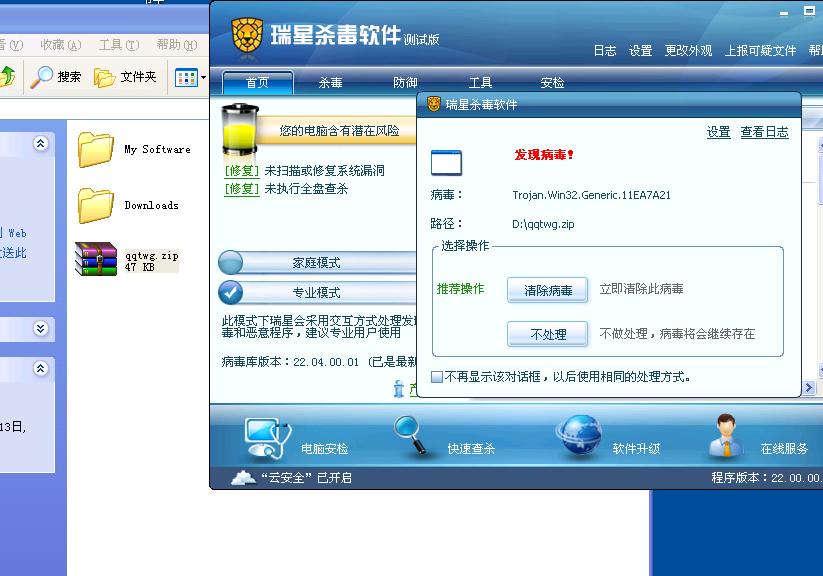Switch to the 杀毒 antivirus tab
Image resolution: width=823 pixels, height=576 pixels.
coord(331,82)
